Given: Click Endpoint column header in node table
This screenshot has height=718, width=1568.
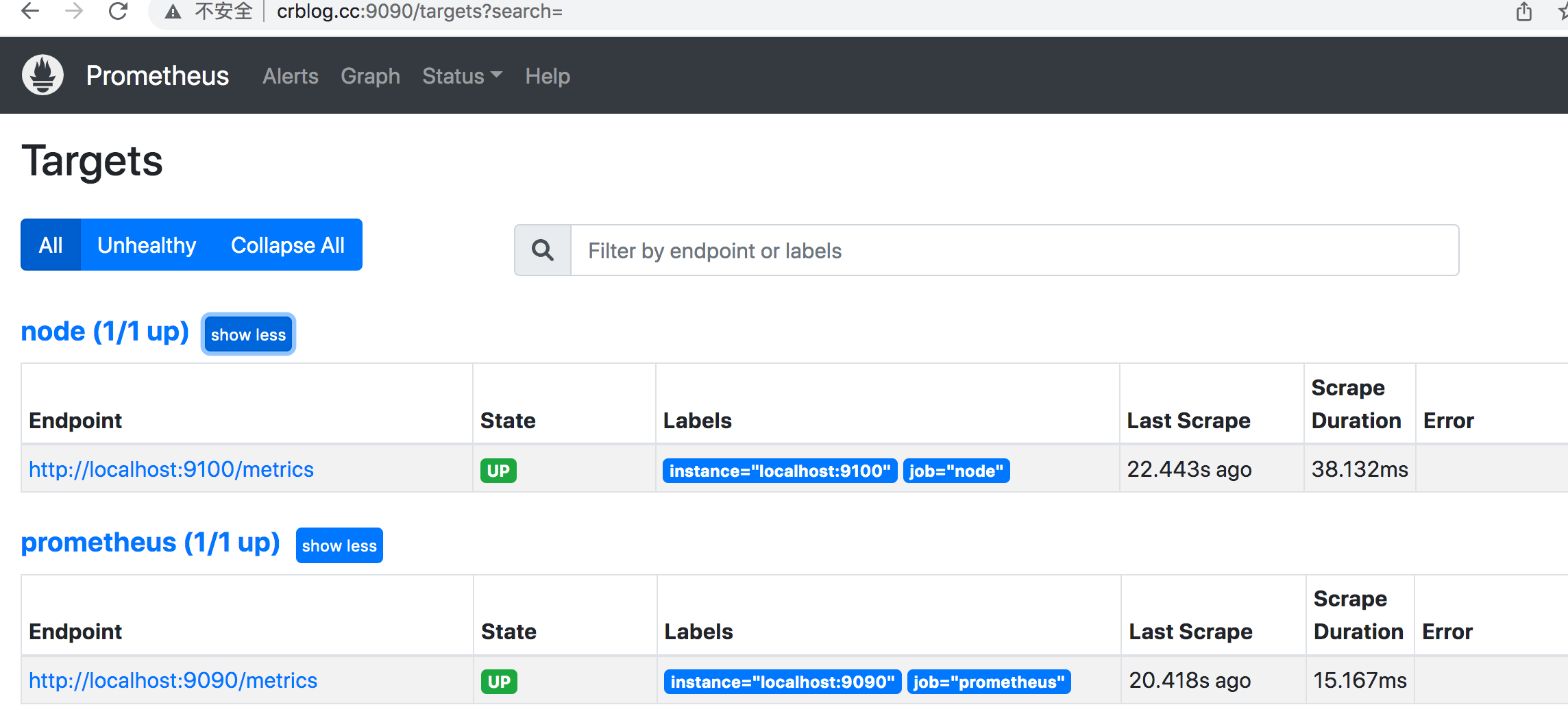Looking at the screenshot, I should (x=75, y=421).
